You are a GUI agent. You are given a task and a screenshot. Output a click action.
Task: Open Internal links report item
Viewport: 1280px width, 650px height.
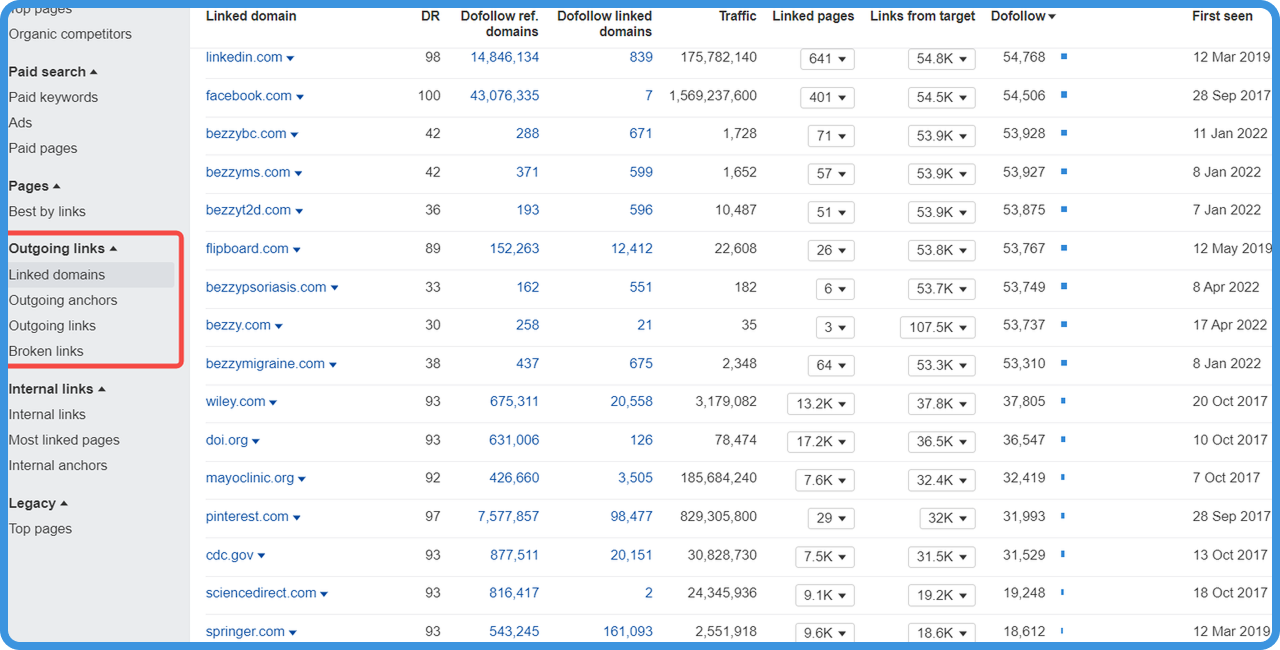[x=47, y=415]
